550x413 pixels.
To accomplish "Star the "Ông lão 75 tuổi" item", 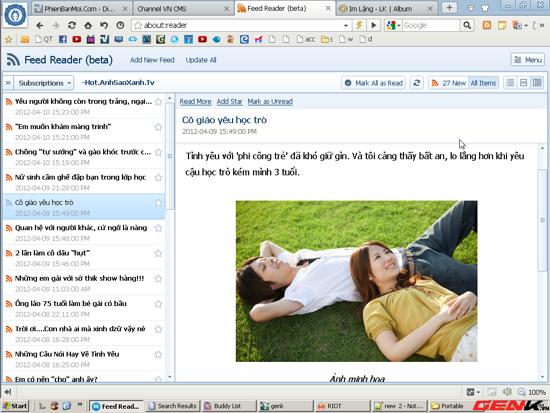I will 158,304.
